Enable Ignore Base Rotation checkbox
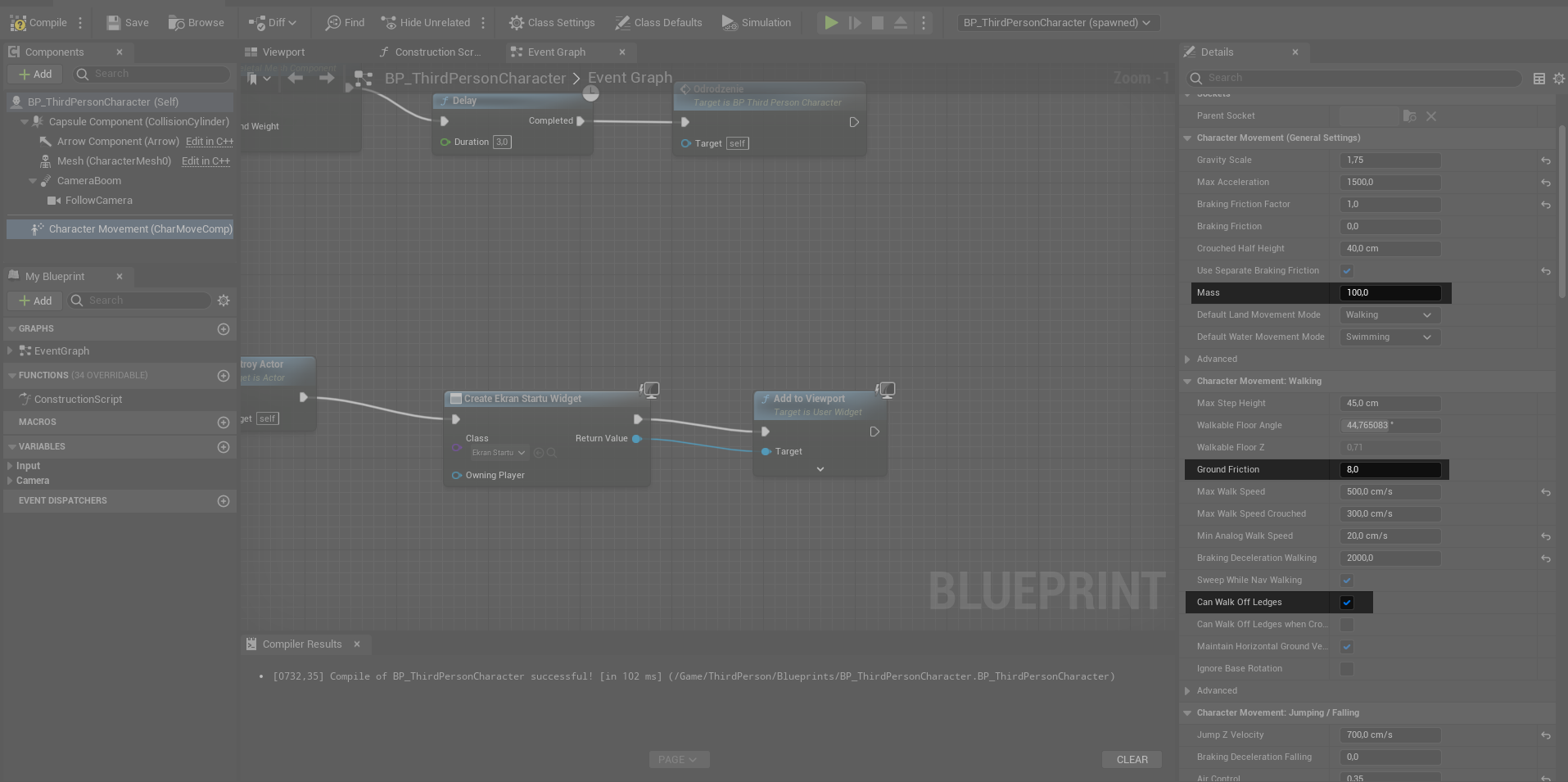Image resolution: width=1568 pixels, height=782 pixels. click(x=1347, y=669)
